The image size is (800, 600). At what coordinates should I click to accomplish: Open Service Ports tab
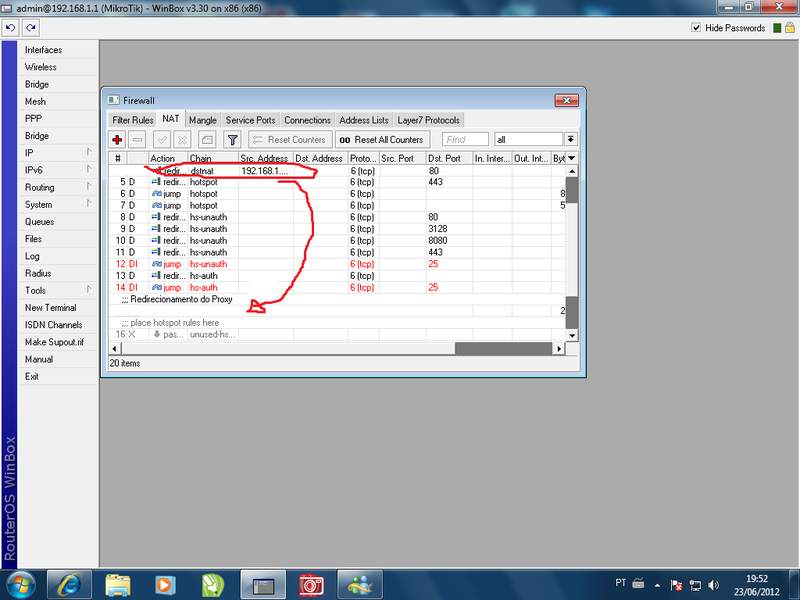[251, 120]
